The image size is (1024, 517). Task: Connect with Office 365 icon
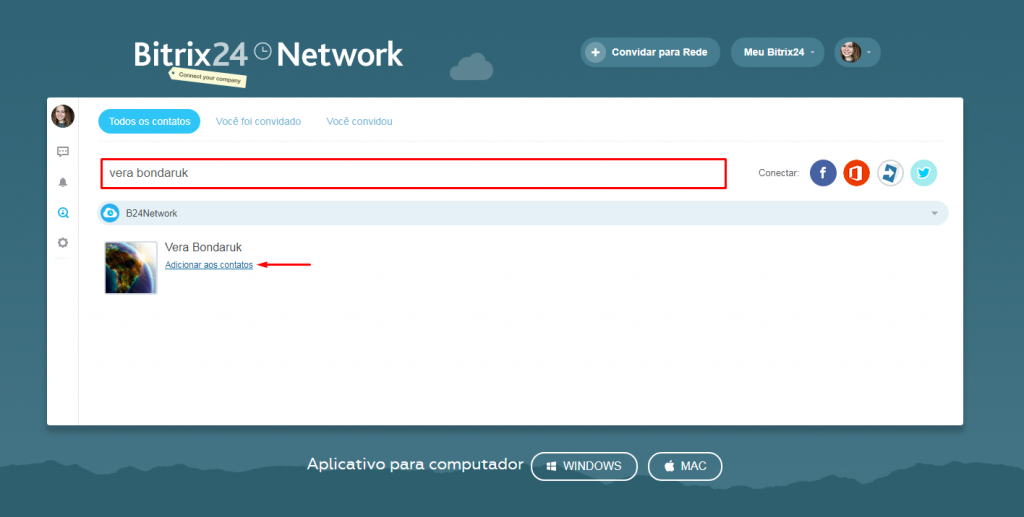click(x=856, y=173)
